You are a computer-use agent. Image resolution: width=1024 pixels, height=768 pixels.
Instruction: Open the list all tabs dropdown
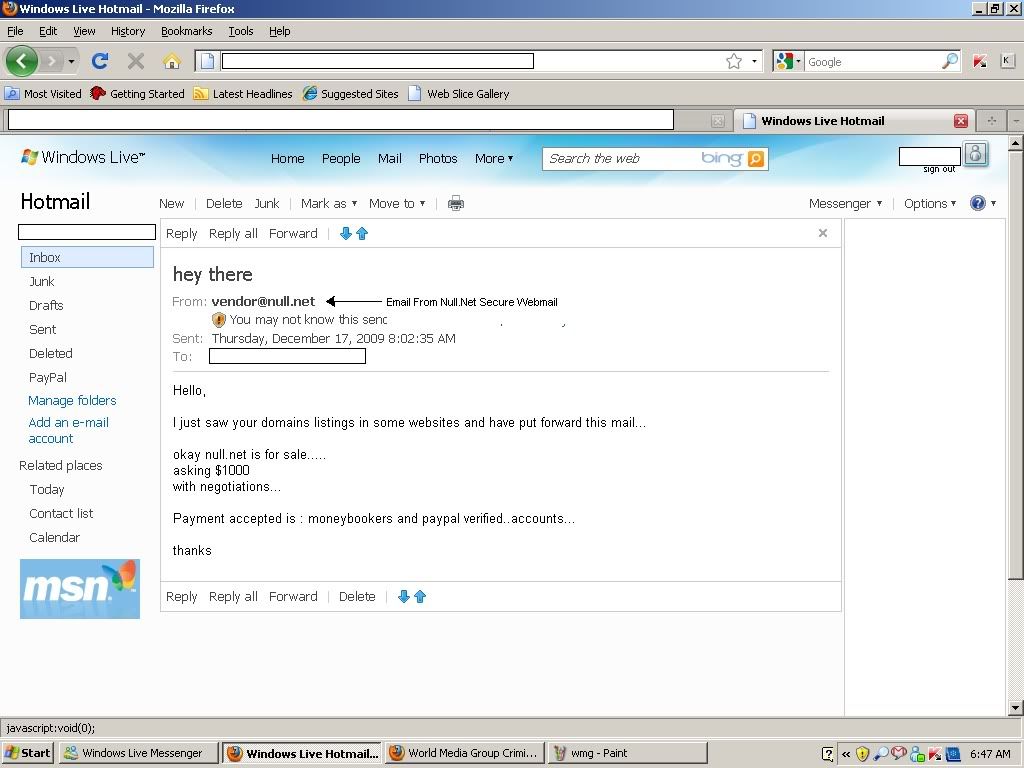coord(1016,121)
